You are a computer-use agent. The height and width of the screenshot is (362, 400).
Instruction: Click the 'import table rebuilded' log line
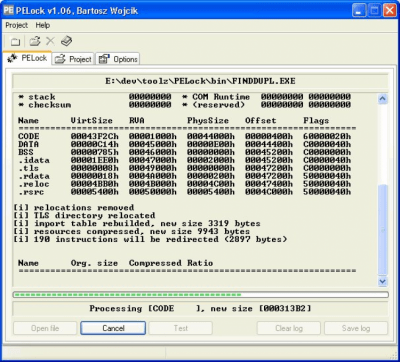pos(137,223)
